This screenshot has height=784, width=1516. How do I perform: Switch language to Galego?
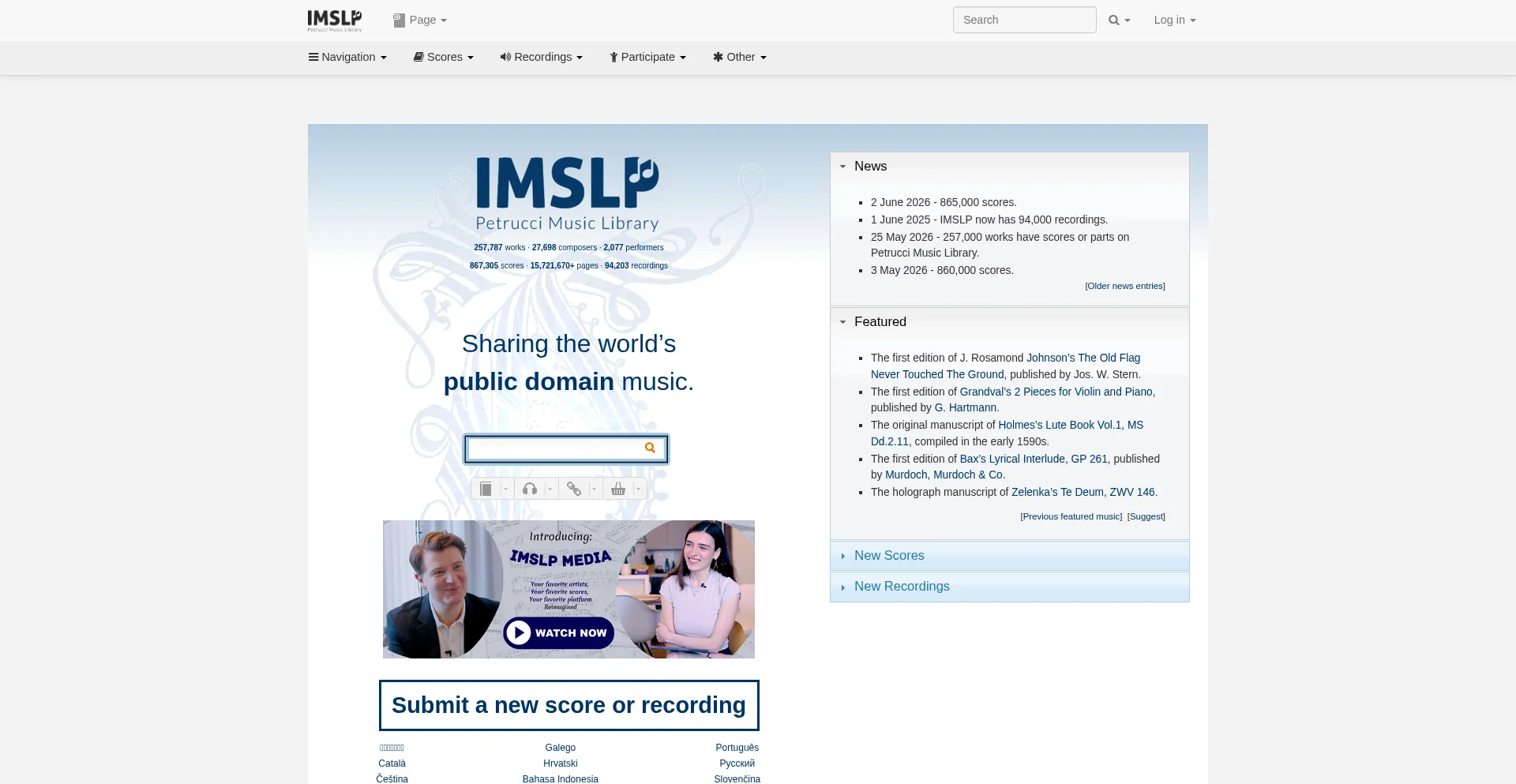click(560, 748)
